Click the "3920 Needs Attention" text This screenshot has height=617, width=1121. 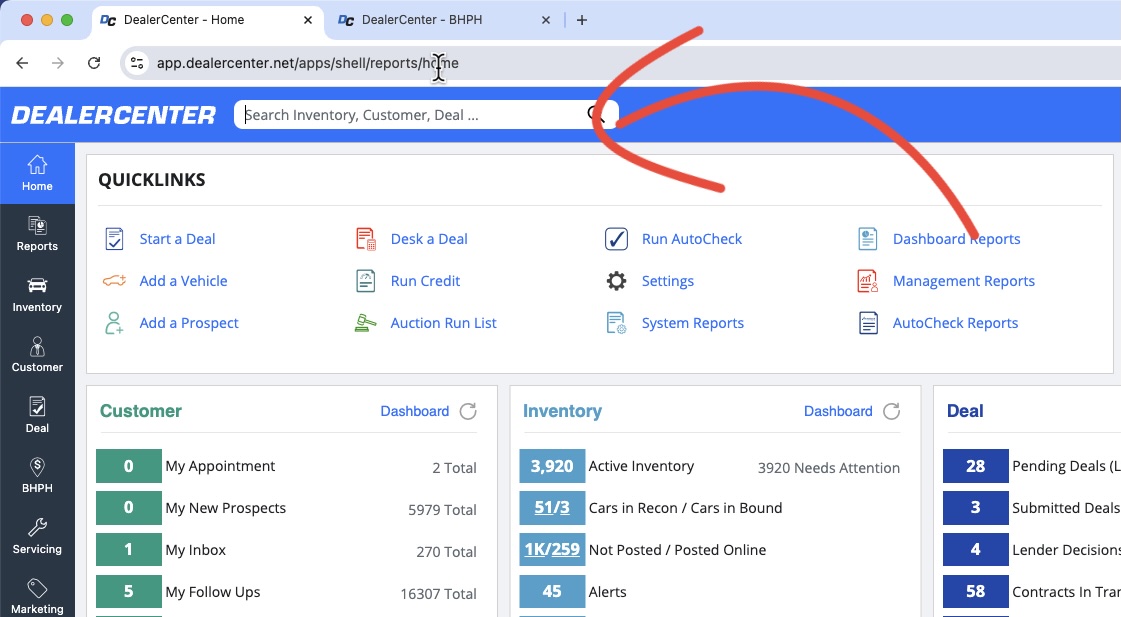829,468
